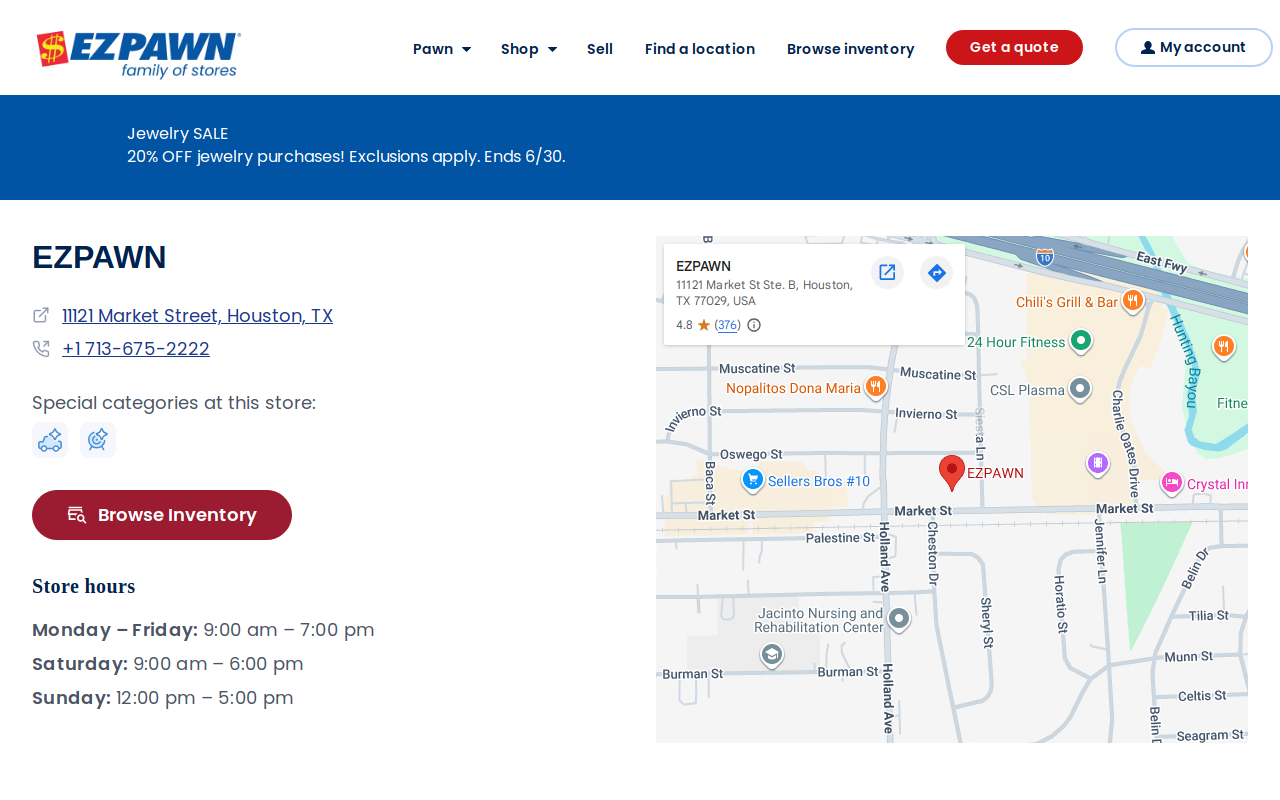The image size is (1280, 800).
Task: Click the EZPAWN logo in the header
Action: click(x=138, y=54)
